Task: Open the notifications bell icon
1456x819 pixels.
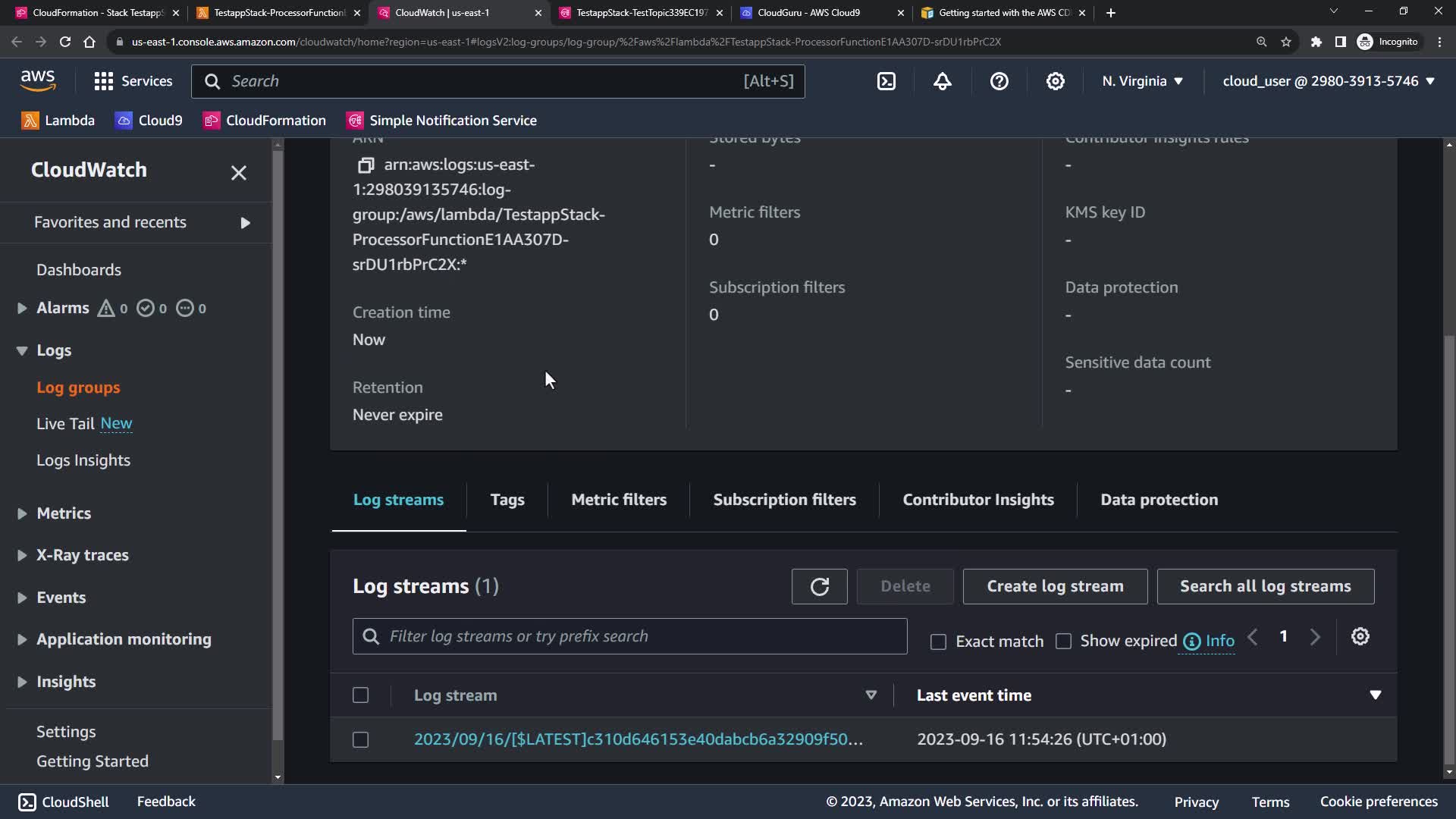Action: pyautogui.click(x=943, y=81)
